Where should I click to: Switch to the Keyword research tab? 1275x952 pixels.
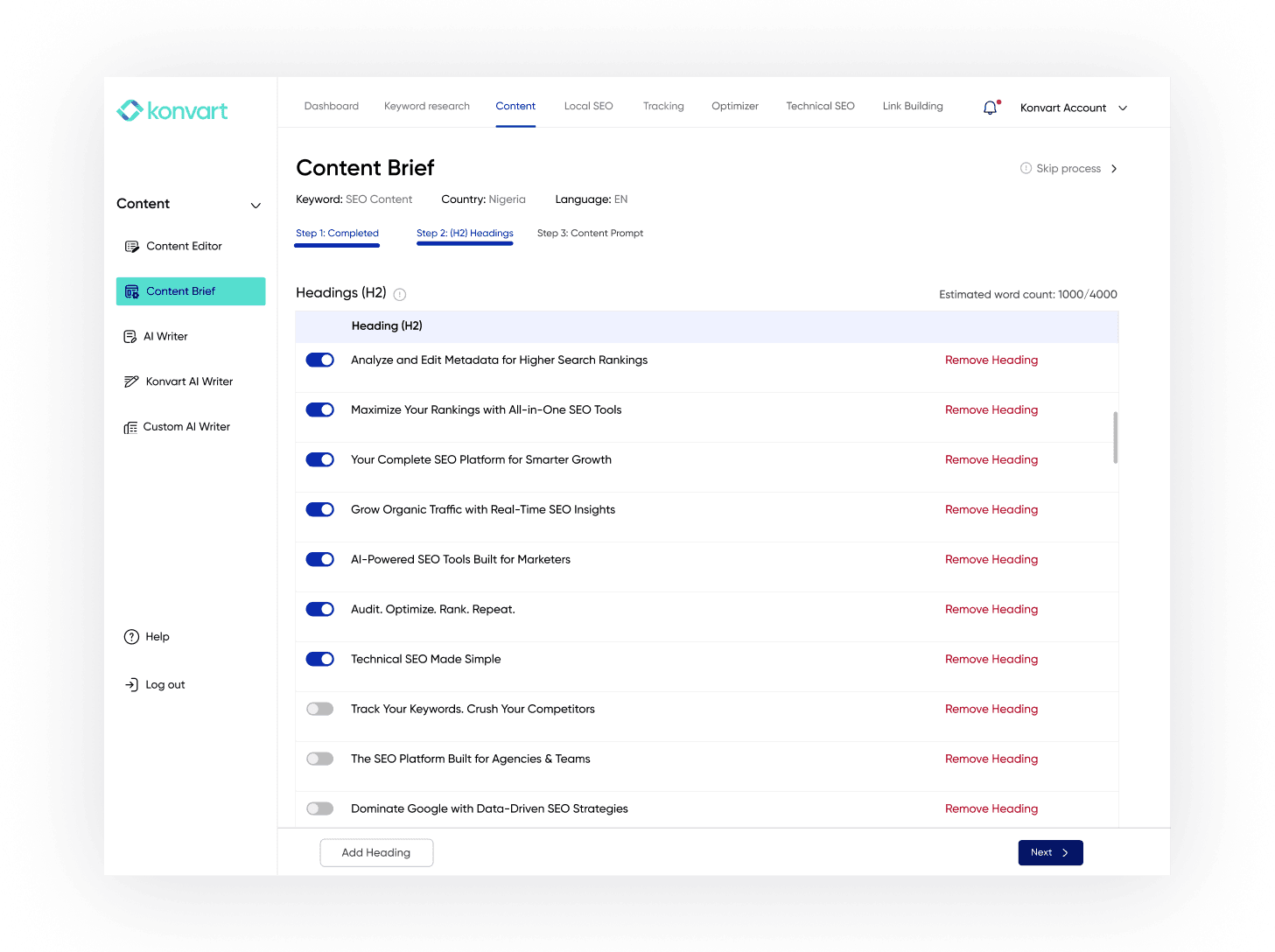pyautogui.click(x=426, y=106)
